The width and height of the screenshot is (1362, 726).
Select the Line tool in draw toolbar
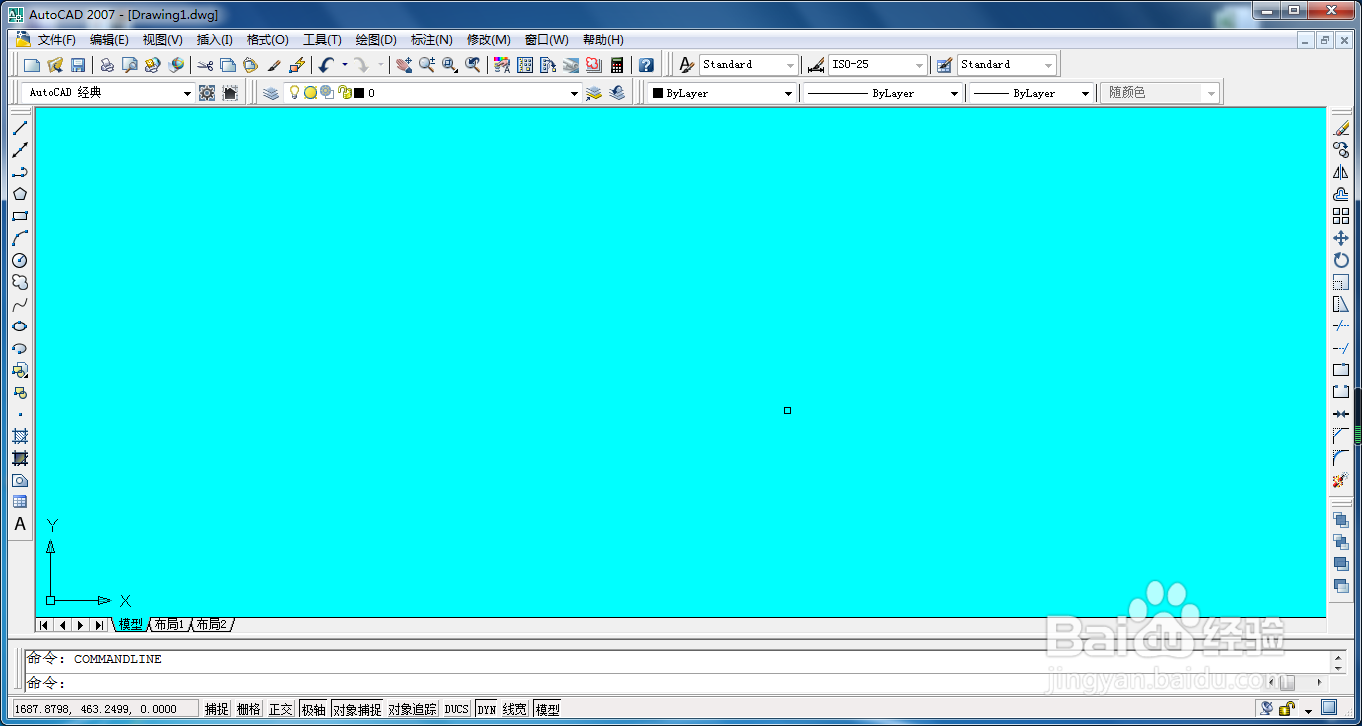click(20, 128)
